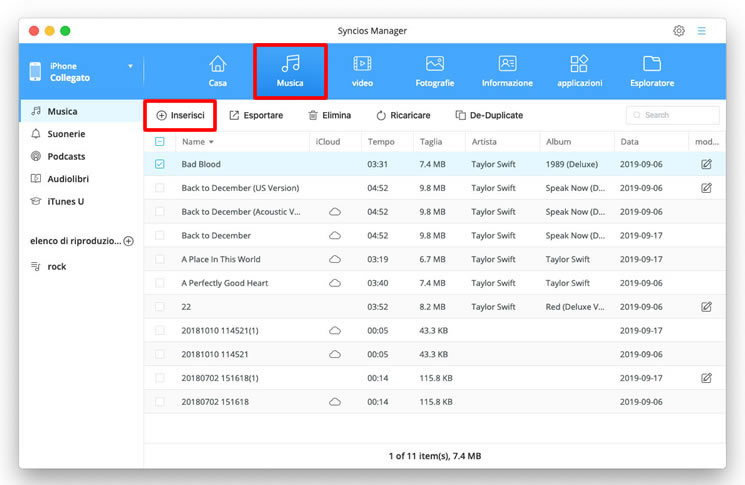This screenshot has height=485, width=745.
Task: Click iCloud icon for 20181010 114521 row
Action: click(x=335, y=354)
